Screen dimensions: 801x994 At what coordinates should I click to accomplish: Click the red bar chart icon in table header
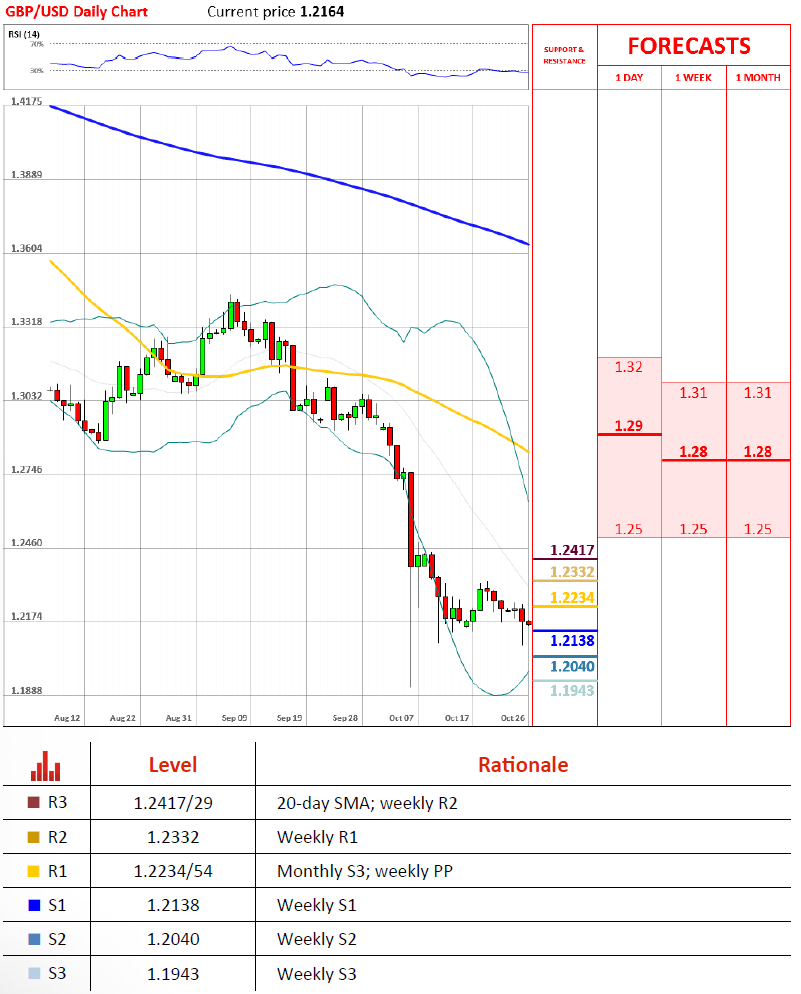46,766
